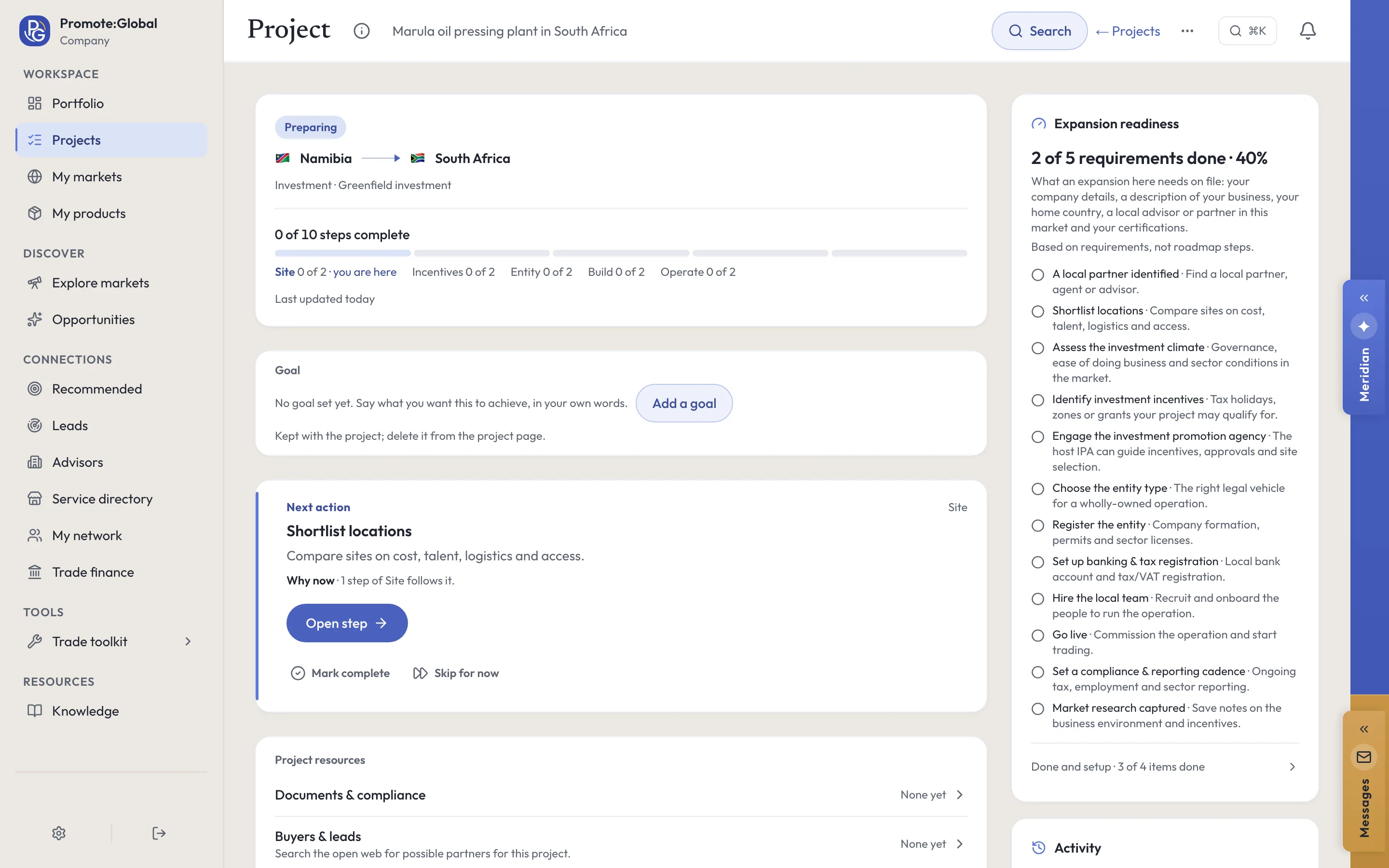Click the Open step button
The image size is (1389, 868).
point(347,623)
